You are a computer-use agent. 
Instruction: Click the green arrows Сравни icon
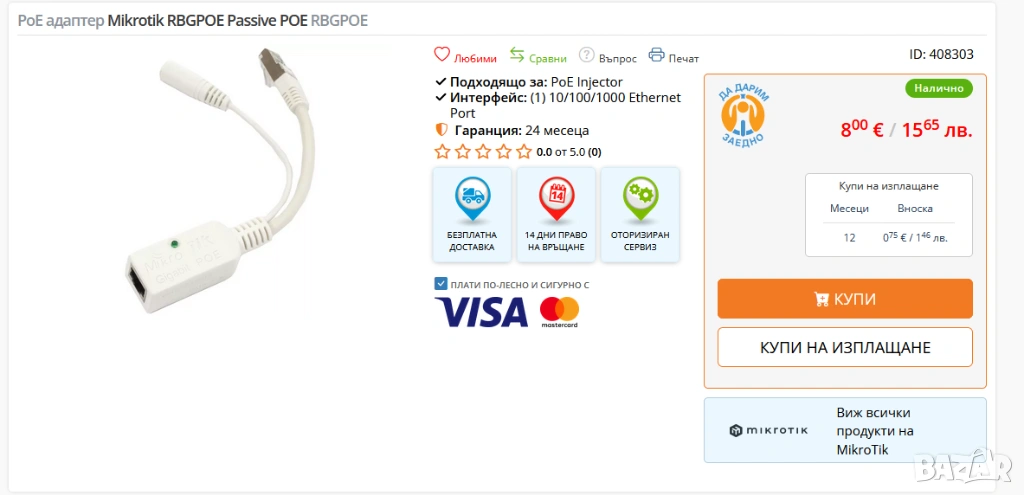click(517, 54)
